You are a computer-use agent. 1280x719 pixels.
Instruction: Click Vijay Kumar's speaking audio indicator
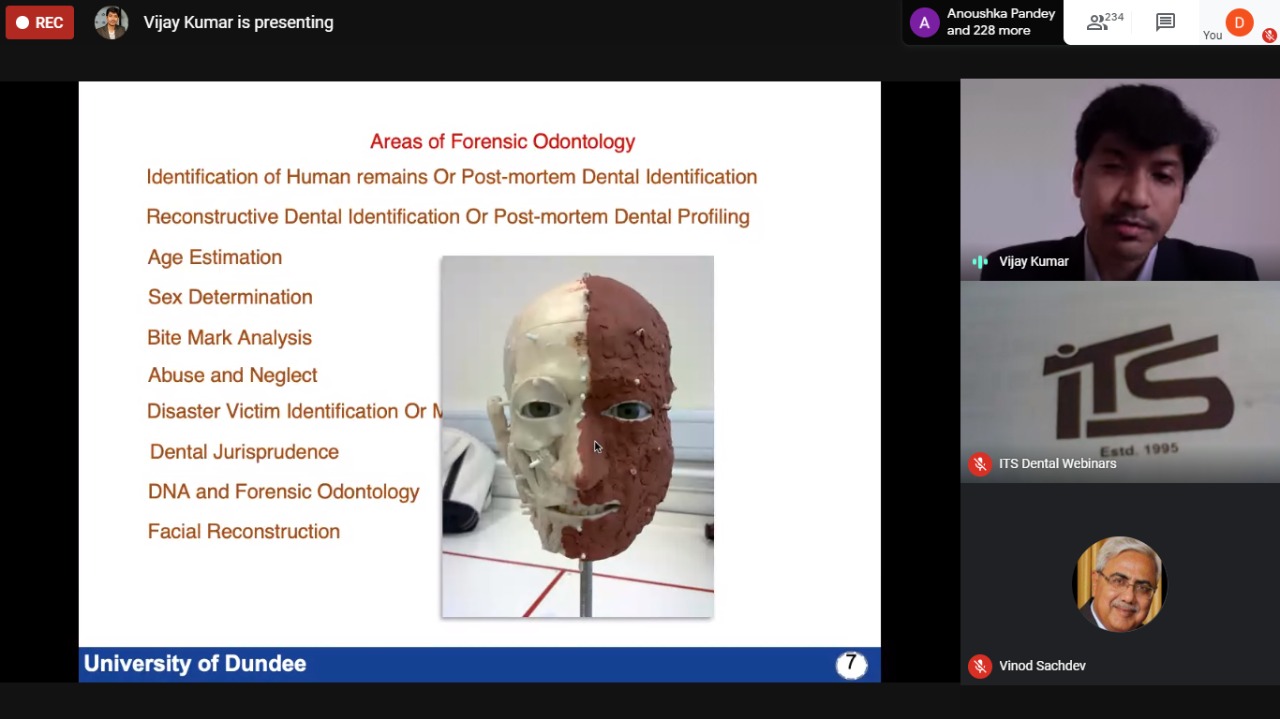pos(980,262)
